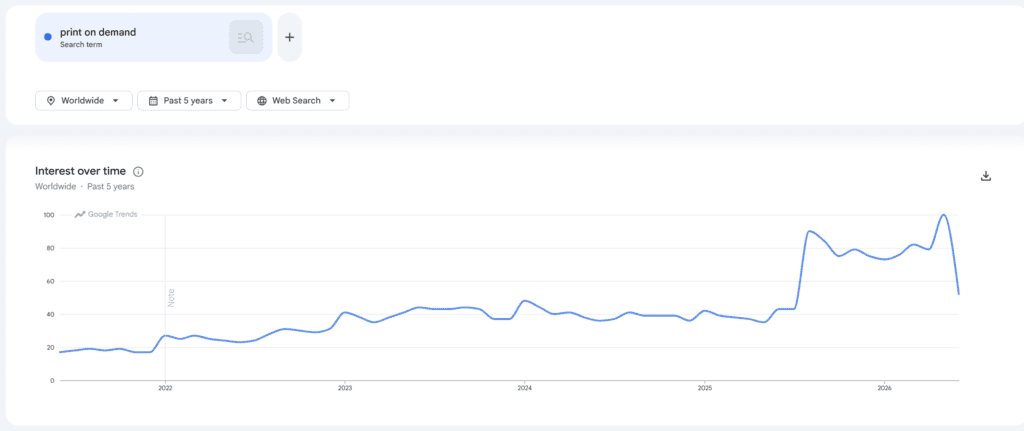Click the search term options icon
The width and height of the screenshot is (1024, 431).
click(246, 37)
